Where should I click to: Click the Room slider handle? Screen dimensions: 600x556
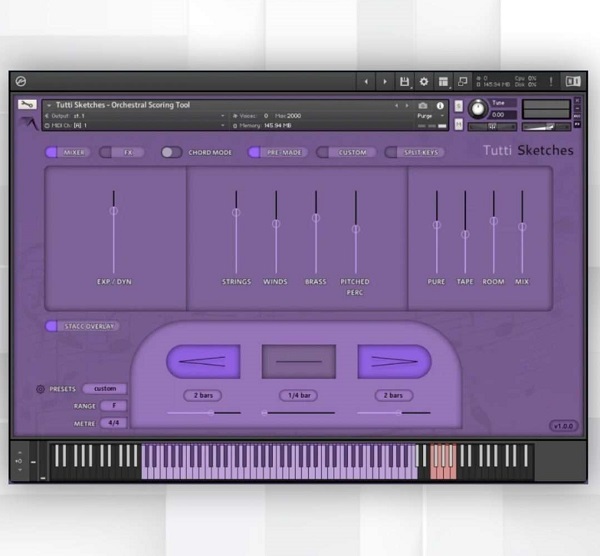click(494, 221)
